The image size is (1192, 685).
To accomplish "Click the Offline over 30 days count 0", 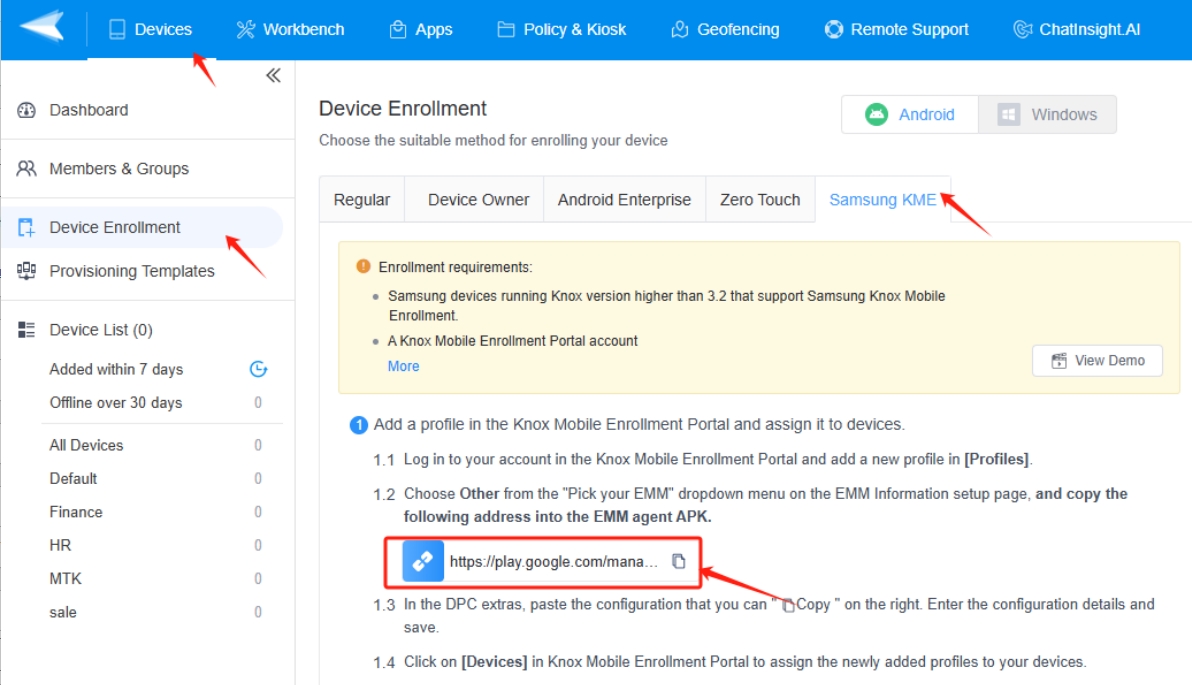I will (258, 403).
